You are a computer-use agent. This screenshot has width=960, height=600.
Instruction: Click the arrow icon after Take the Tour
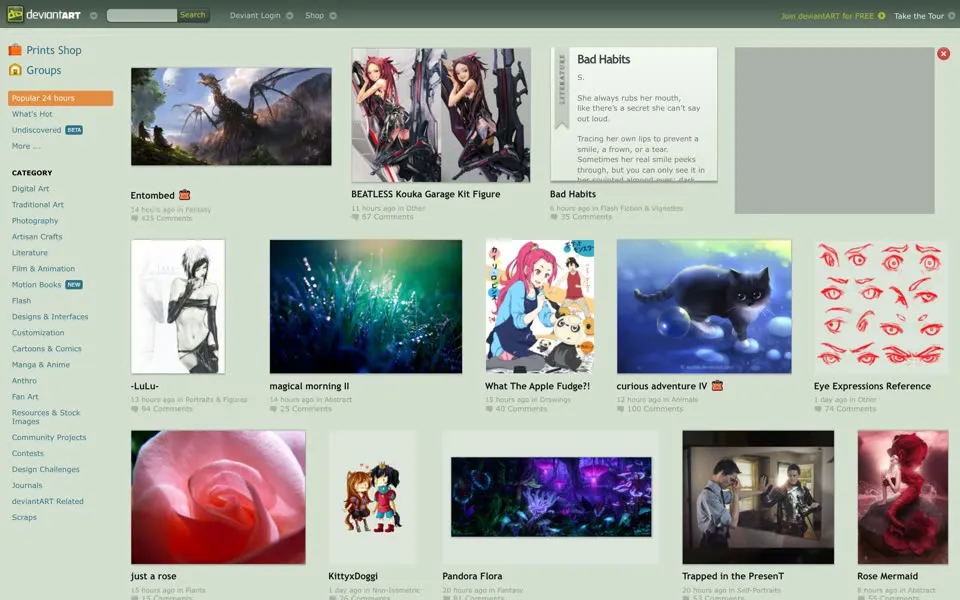point(951,16)
